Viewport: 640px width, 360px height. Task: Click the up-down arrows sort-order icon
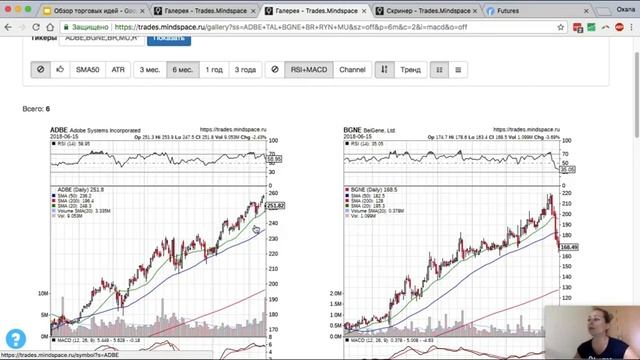pyautogui.click(x=384, y=70)
